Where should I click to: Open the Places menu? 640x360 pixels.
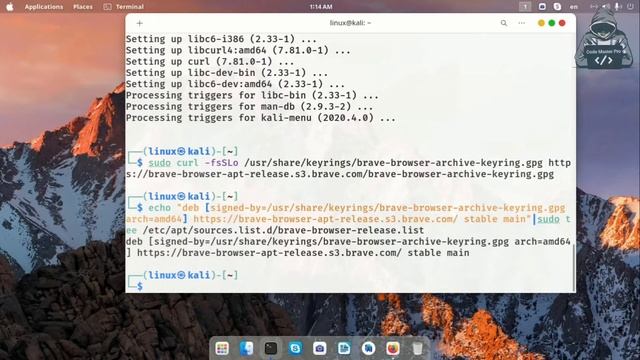pos(83,7)
